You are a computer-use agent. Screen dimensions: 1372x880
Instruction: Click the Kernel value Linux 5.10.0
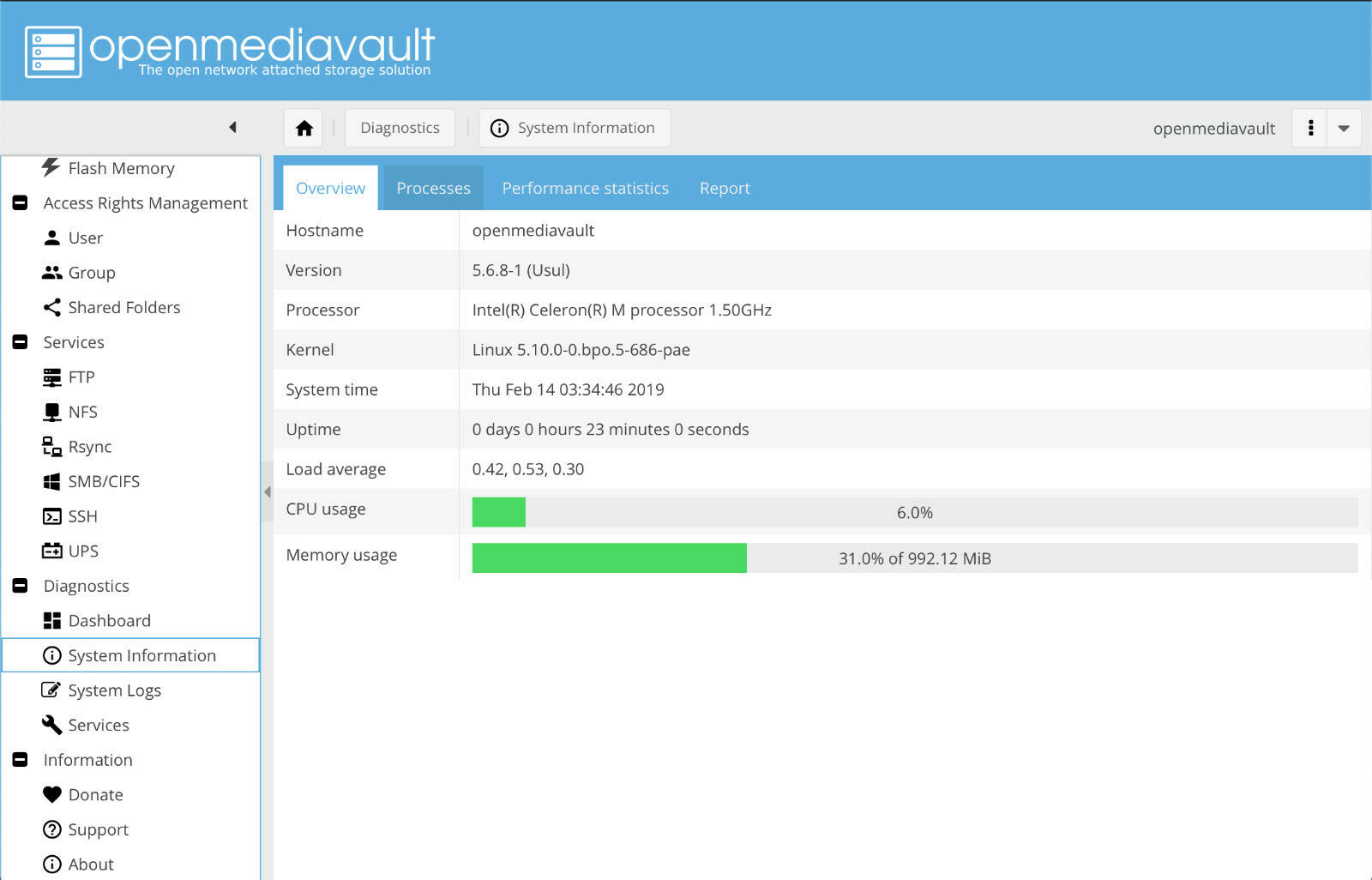pos(581,350)
